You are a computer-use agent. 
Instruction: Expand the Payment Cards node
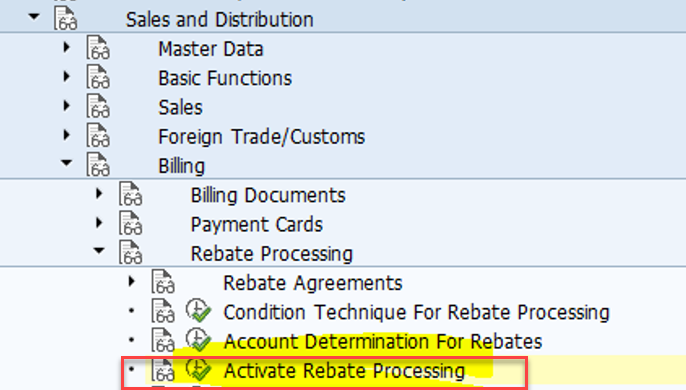coord(99,223)
